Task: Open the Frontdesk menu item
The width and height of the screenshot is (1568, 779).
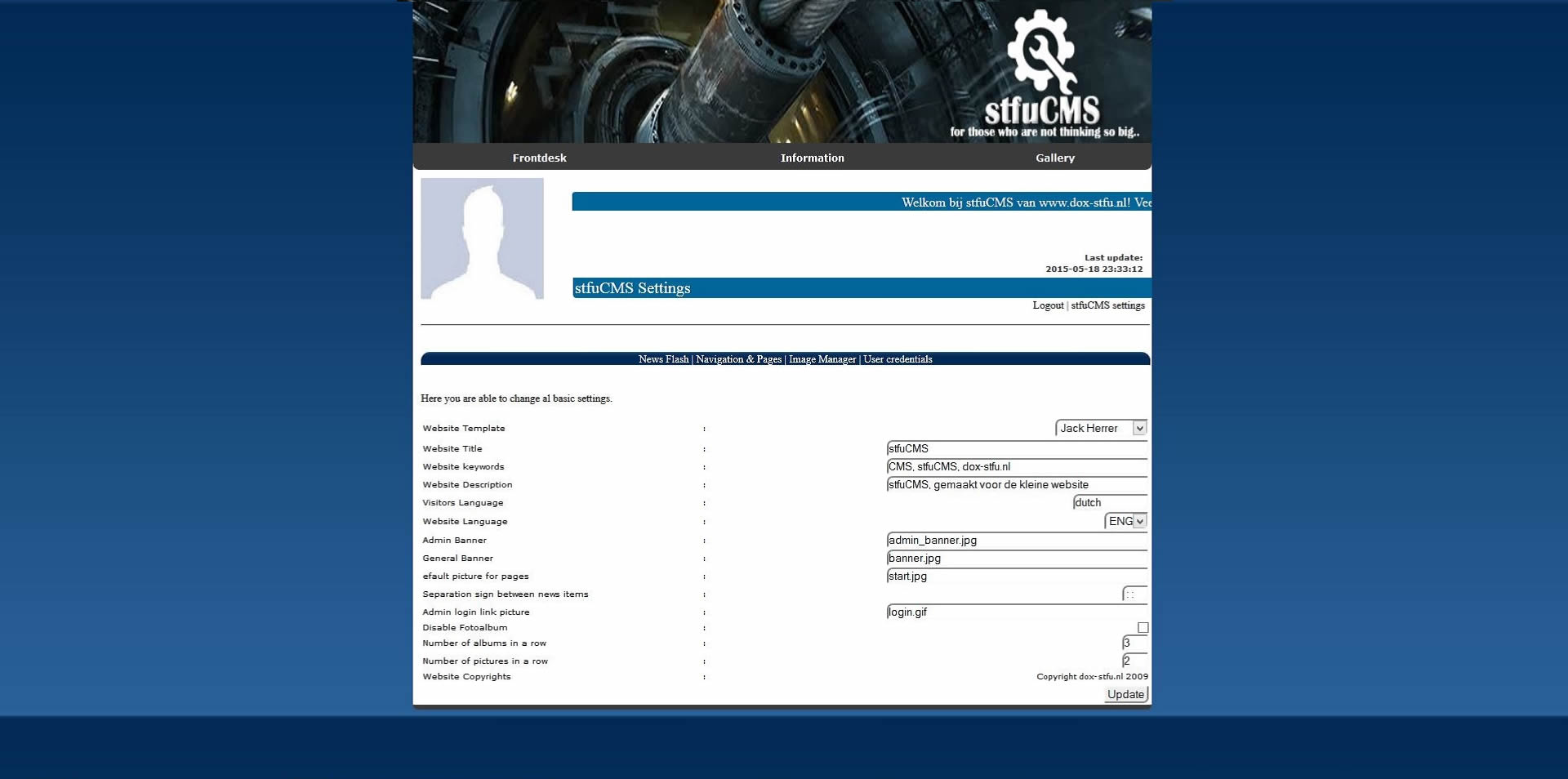Action: (539, 158)
